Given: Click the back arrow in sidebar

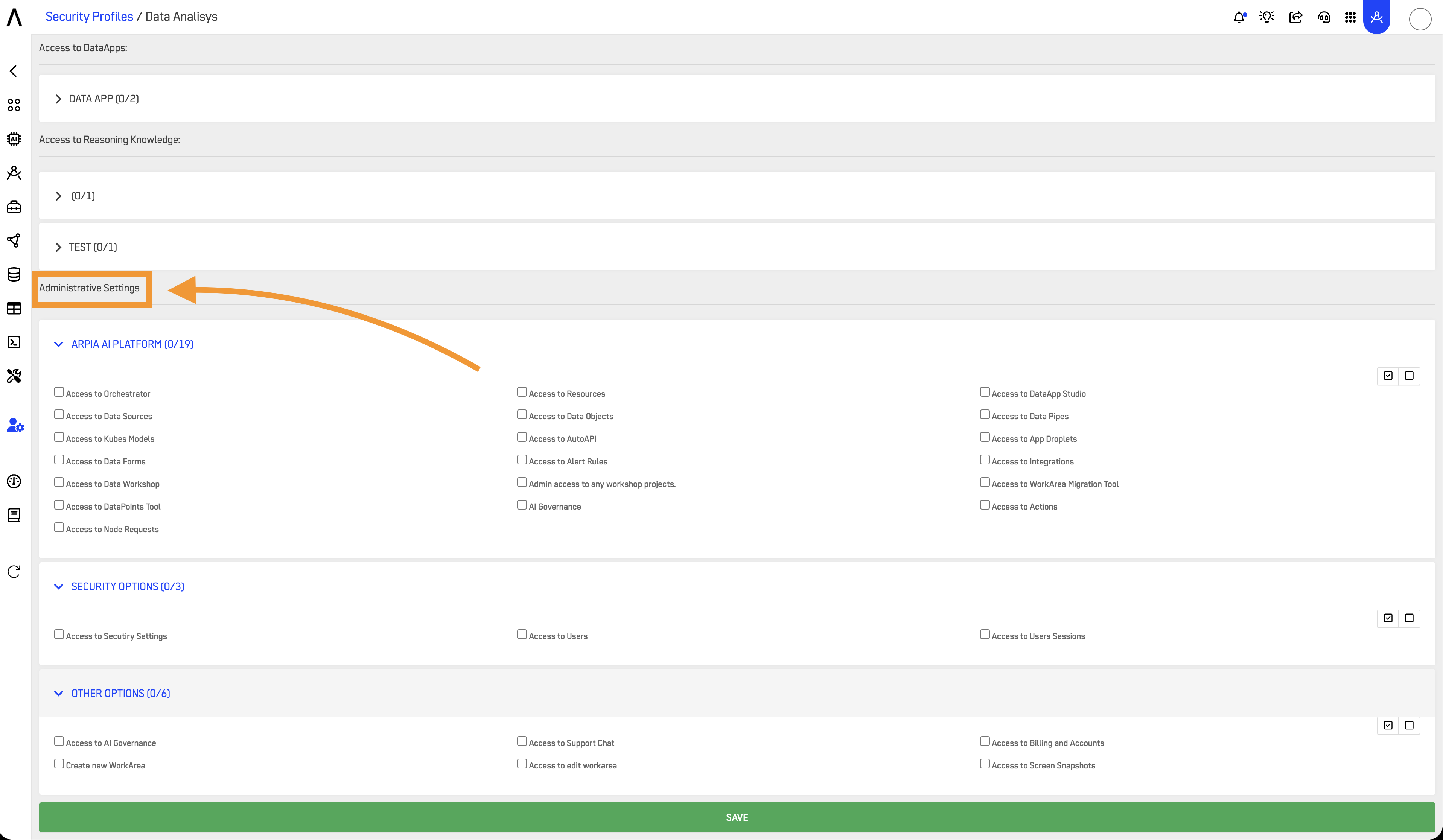Looking at the screenshot, I should coord(14,71).
